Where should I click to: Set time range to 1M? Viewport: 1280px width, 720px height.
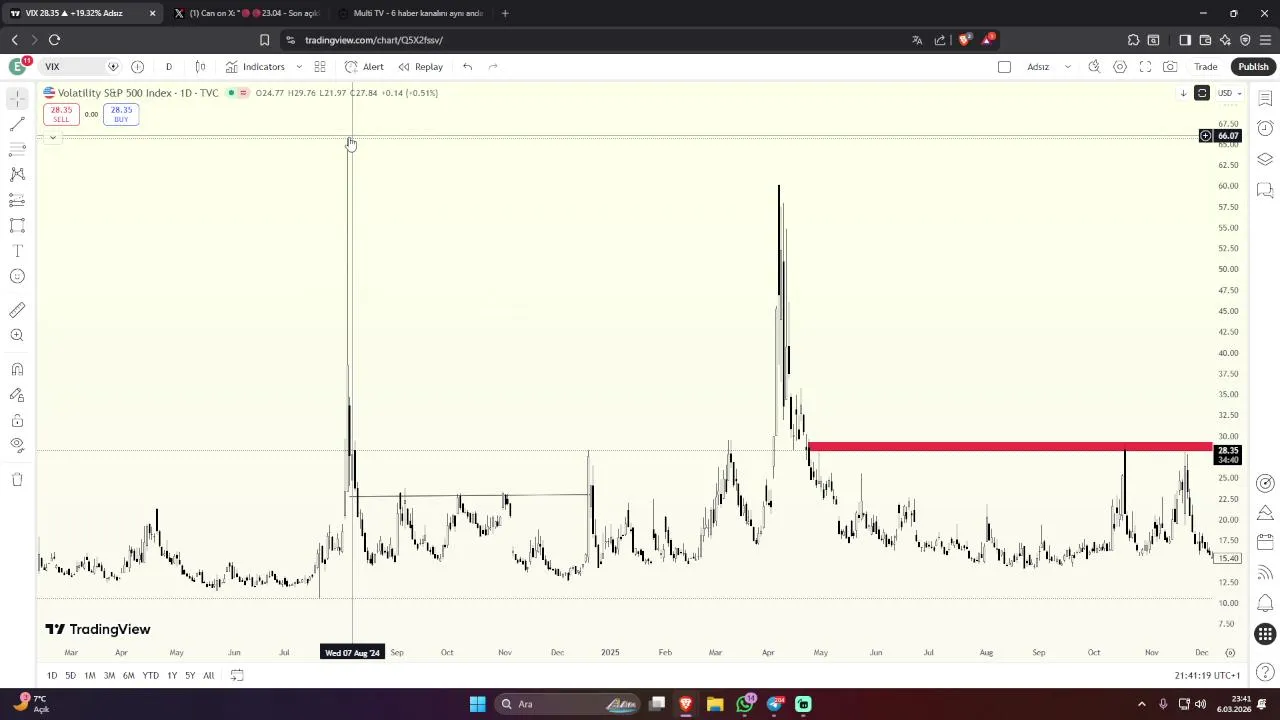tap(89, 676)
